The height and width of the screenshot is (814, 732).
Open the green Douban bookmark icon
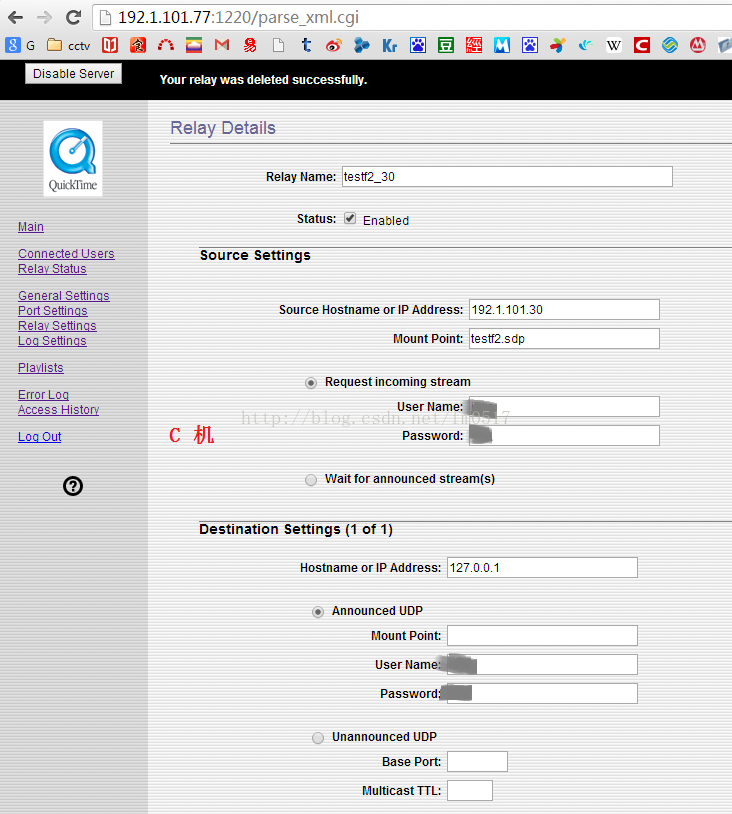(x=446, y=46)
